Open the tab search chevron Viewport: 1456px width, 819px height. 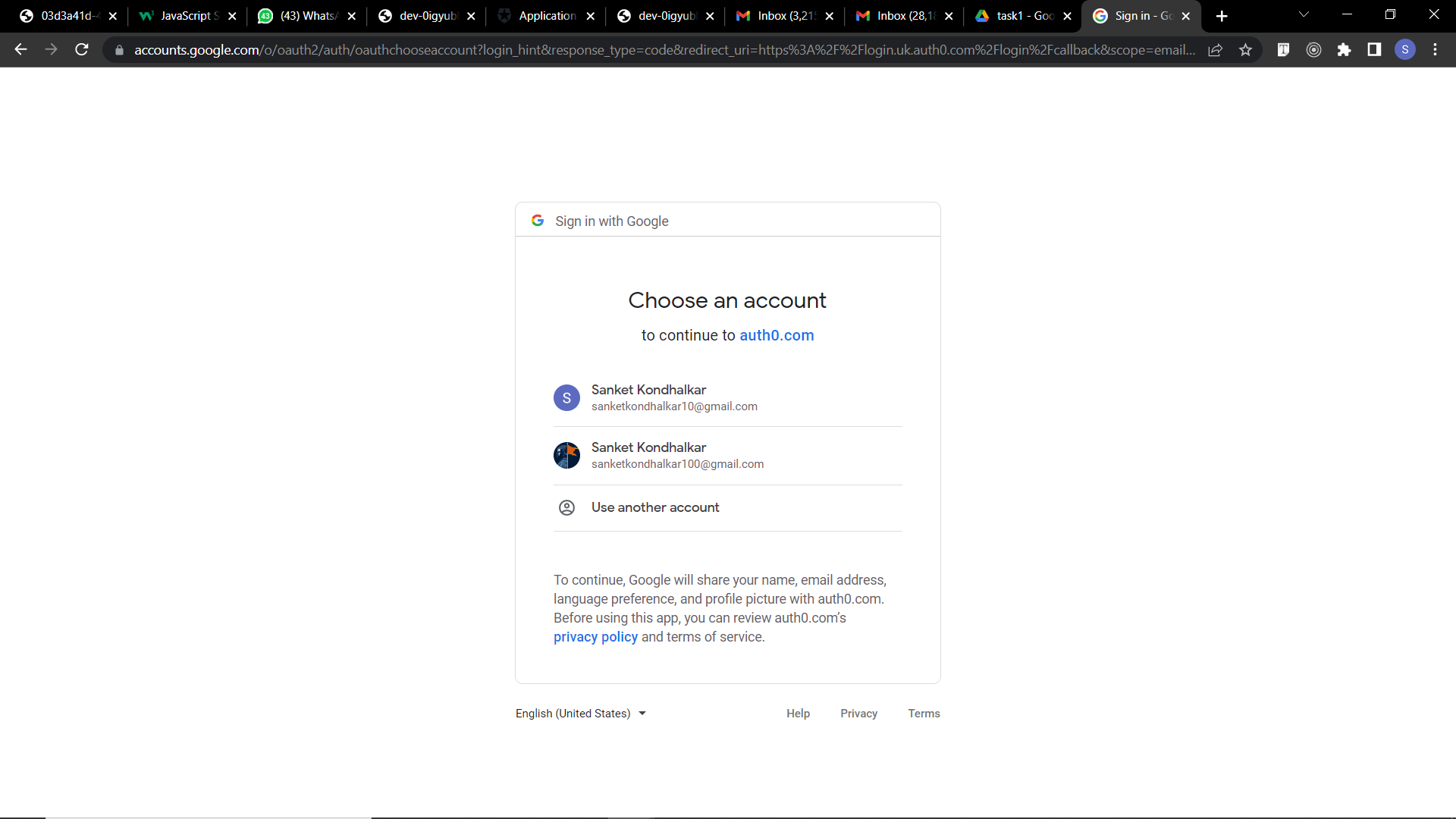1304,15
